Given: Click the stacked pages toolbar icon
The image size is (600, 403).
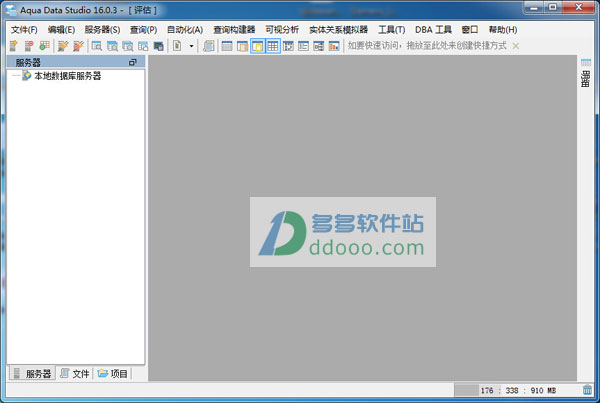Looking at the screenshot, I should click(x=209, y=46).
